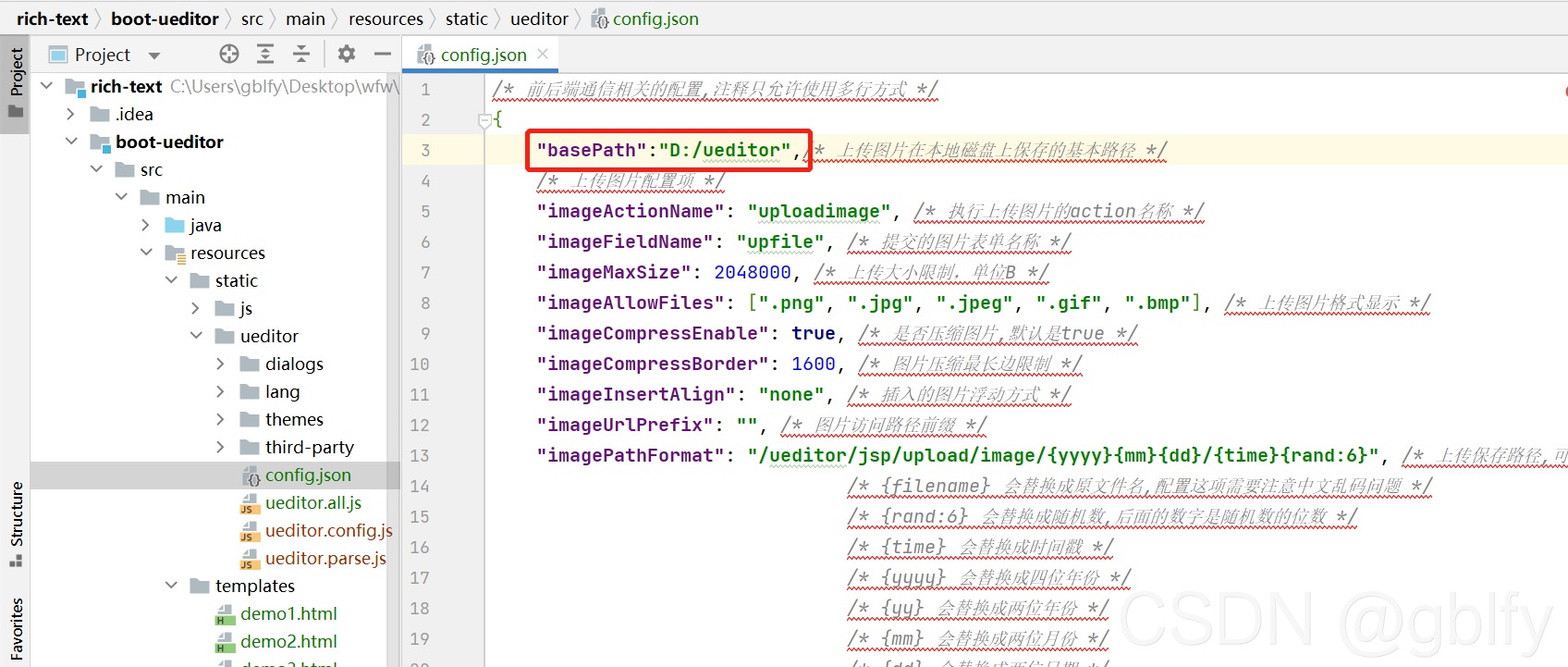Screen dimensions: 1568x667
Task: Select the third-party folder in tree
Action: point(310,447)
